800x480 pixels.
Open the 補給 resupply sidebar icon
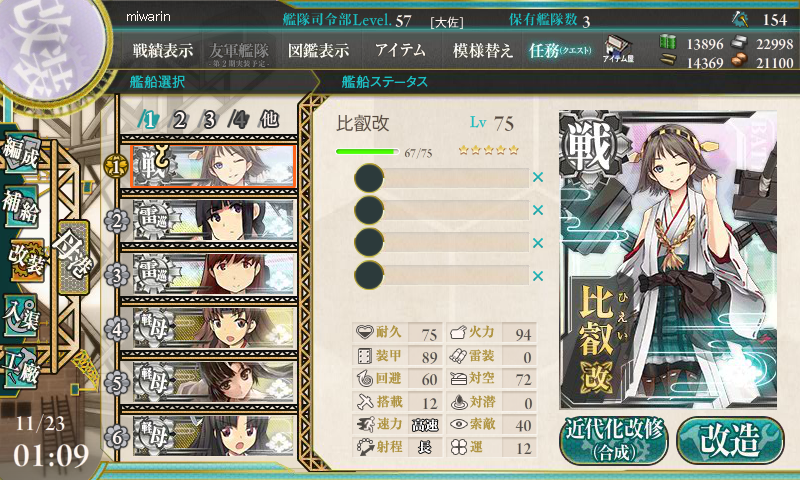click(20, 206)
